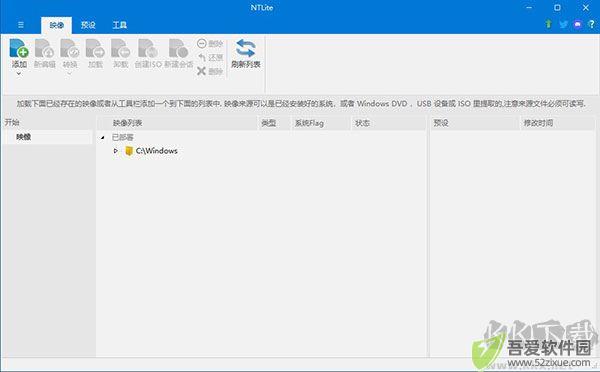
Task: Click the help question mark icon
Action: point(592,24)
